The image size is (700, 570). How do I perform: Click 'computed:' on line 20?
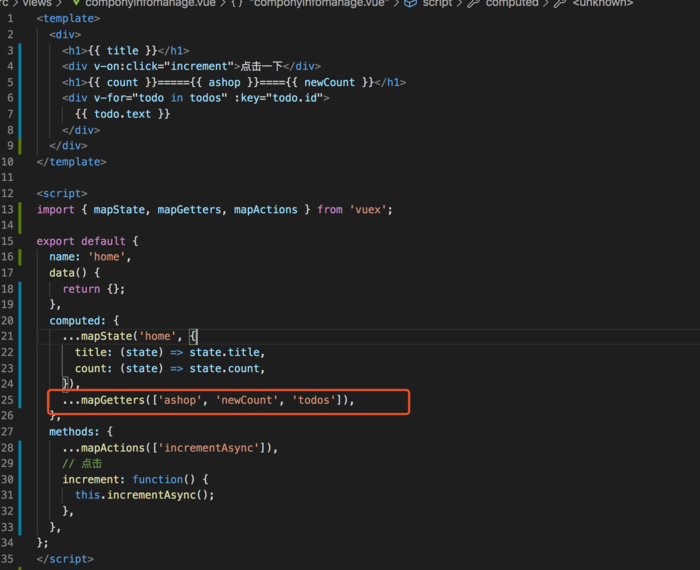click(x=78, y=320)
